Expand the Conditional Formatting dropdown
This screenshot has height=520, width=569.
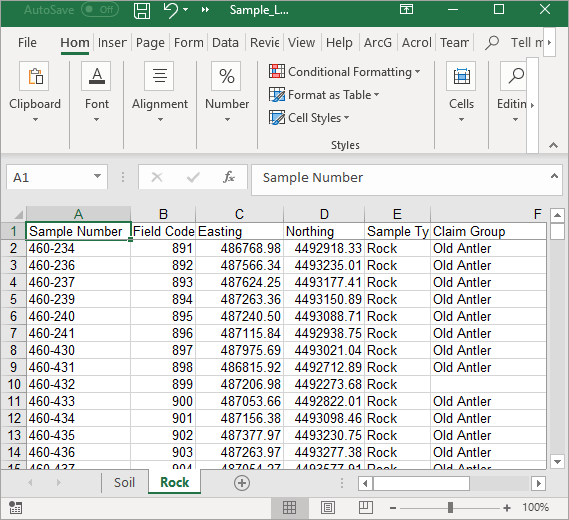coord(344,71)
